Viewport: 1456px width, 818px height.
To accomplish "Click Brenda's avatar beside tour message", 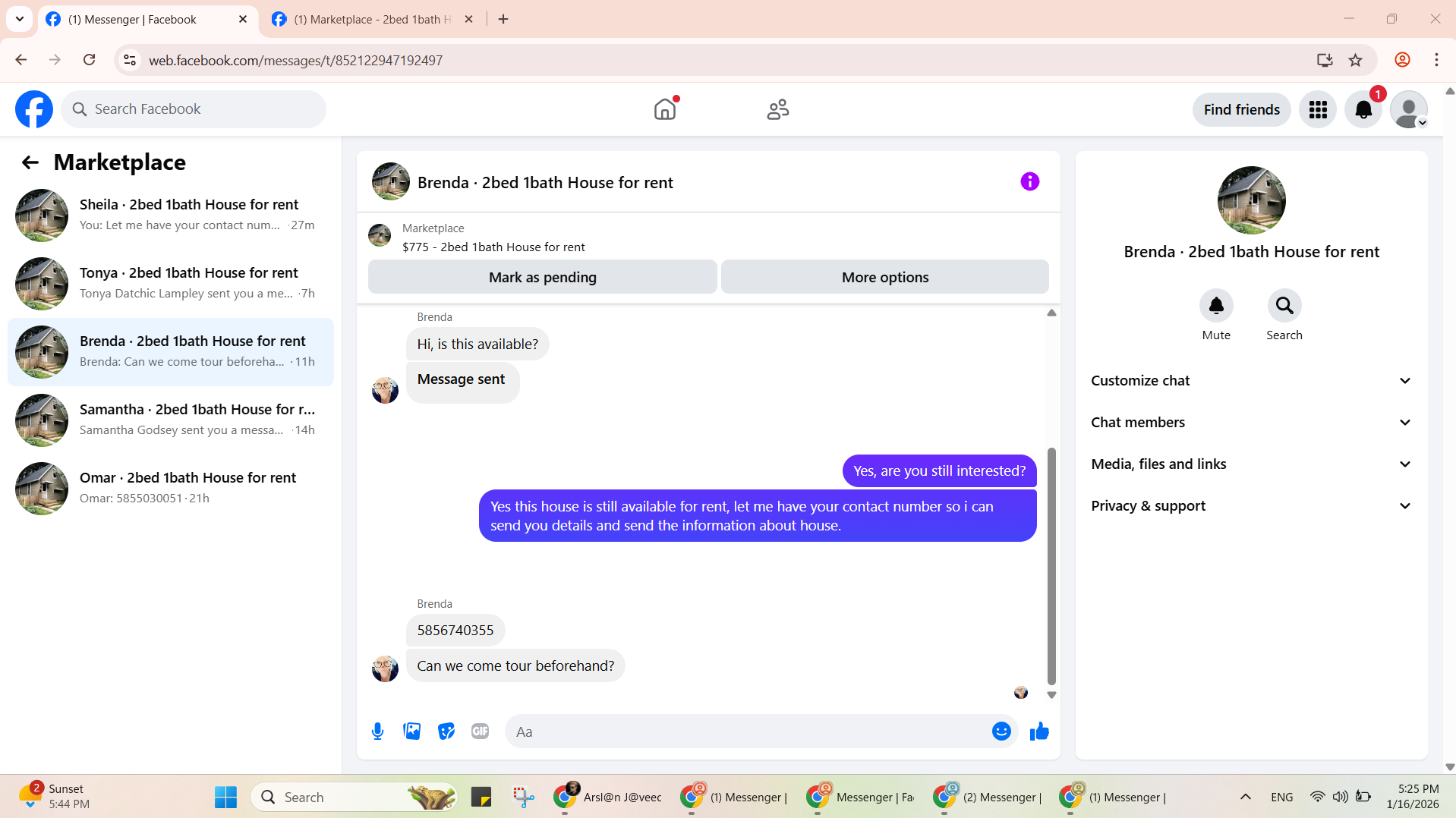I will coord(385,669).
